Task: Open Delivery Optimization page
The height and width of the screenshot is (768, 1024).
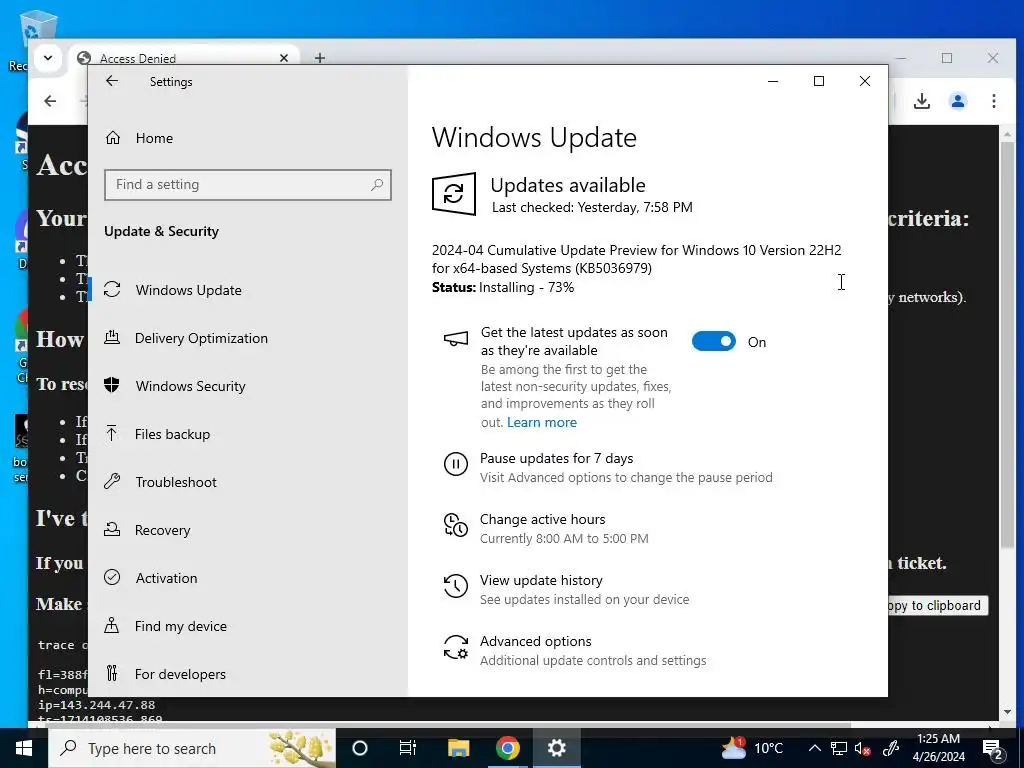Action: coord(201,338)
